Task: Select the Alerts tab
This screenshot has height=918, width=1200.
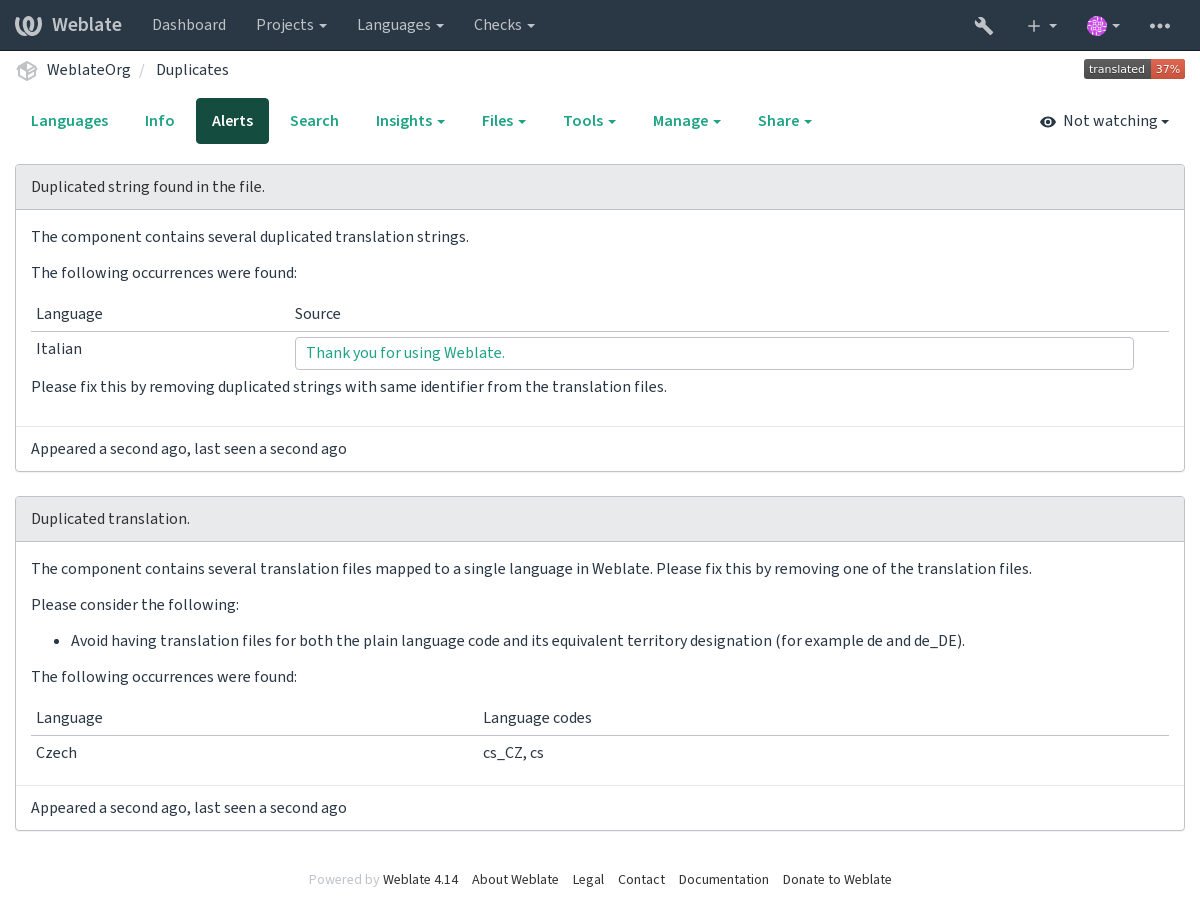Action: (x=232, y=121)
